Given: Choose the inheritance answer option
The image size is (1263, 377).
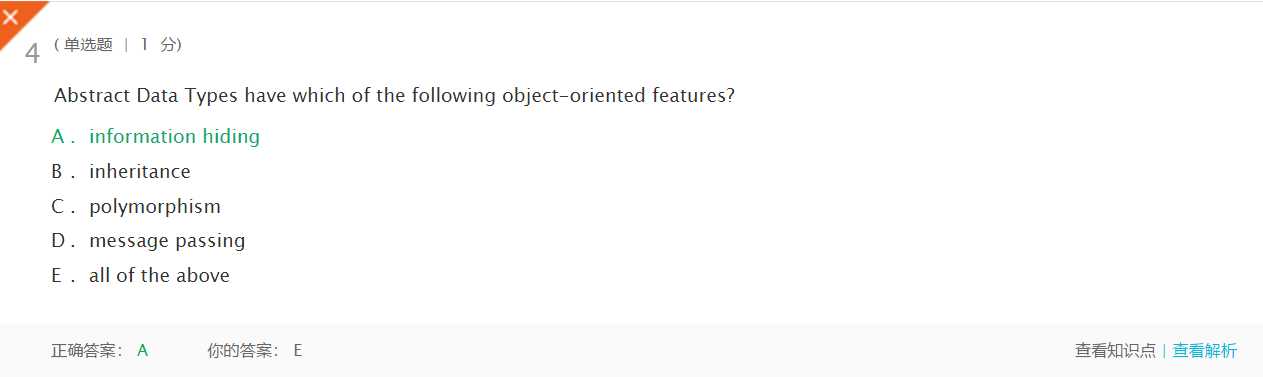Looking at the screenshot, I should pos(121,171).
